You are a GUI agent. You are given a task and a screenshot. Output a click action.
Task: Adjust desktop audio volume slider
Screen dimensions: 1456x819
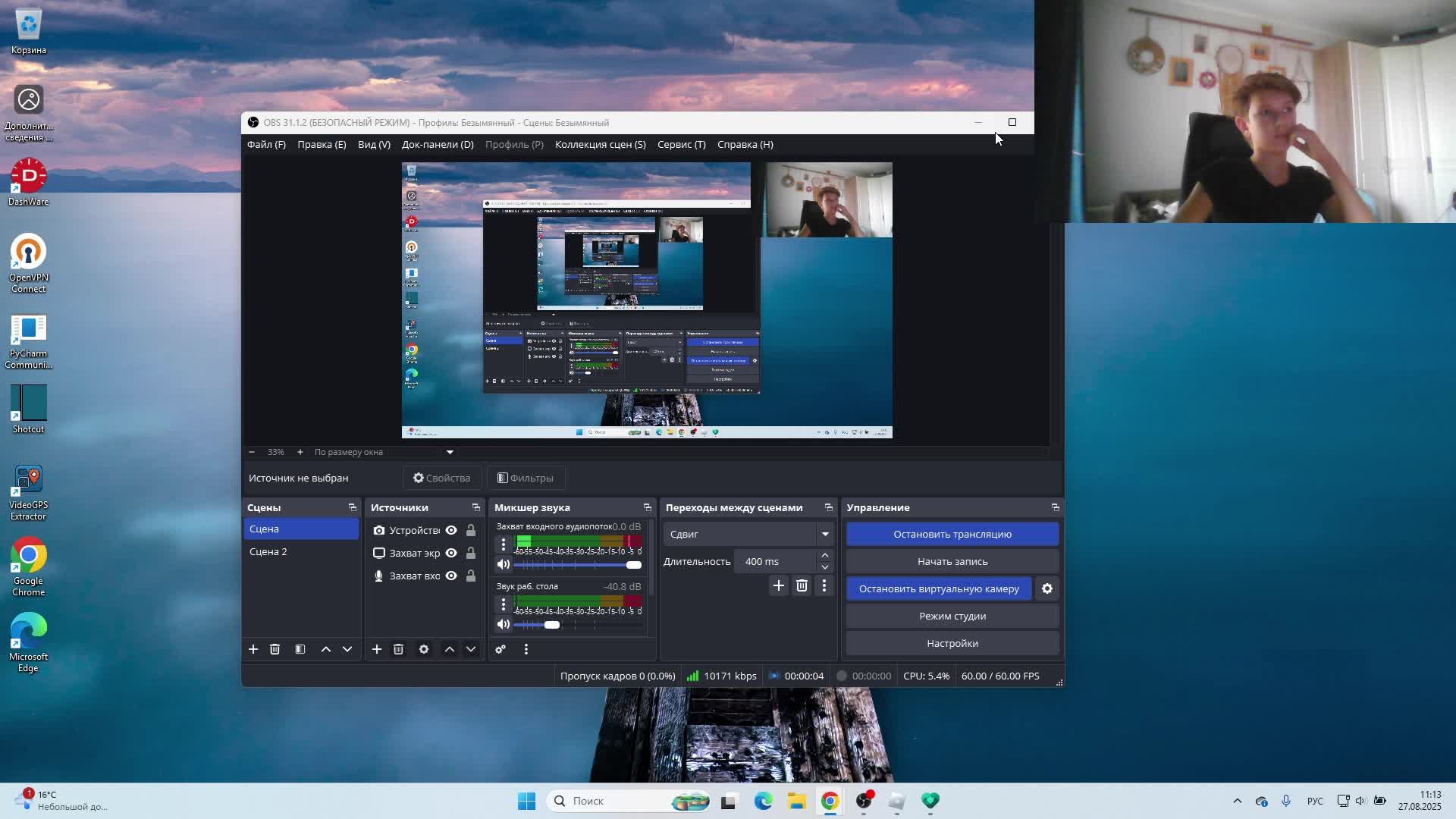552,625
